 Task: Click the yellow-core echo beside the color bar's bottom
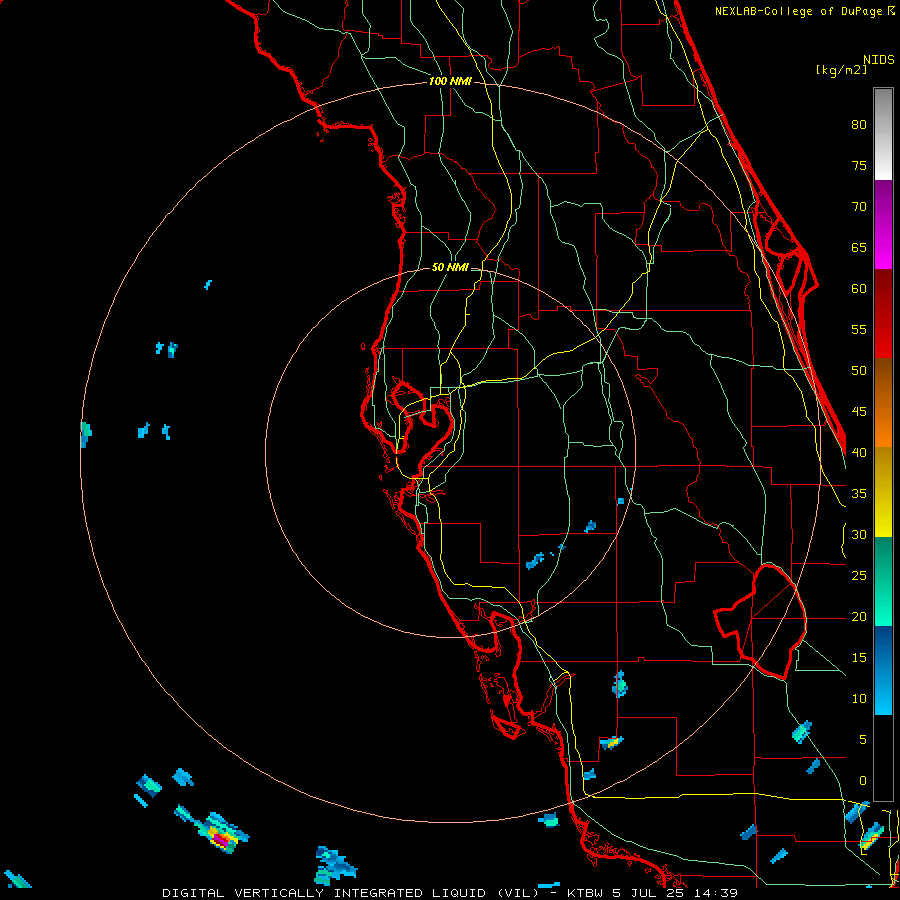(870, 837)
